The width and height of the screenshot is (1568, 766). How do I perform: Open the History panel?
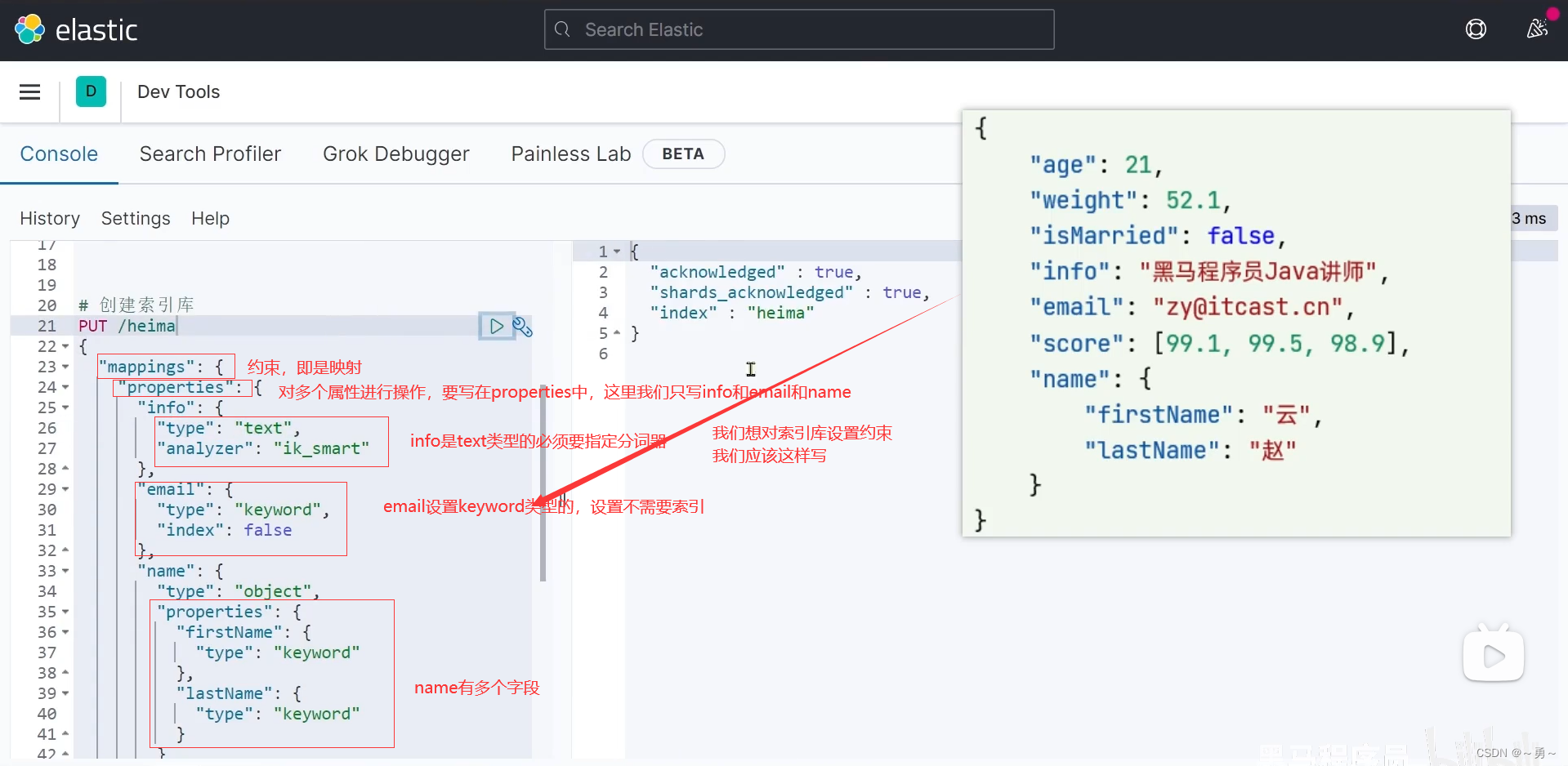click(50, 219)
